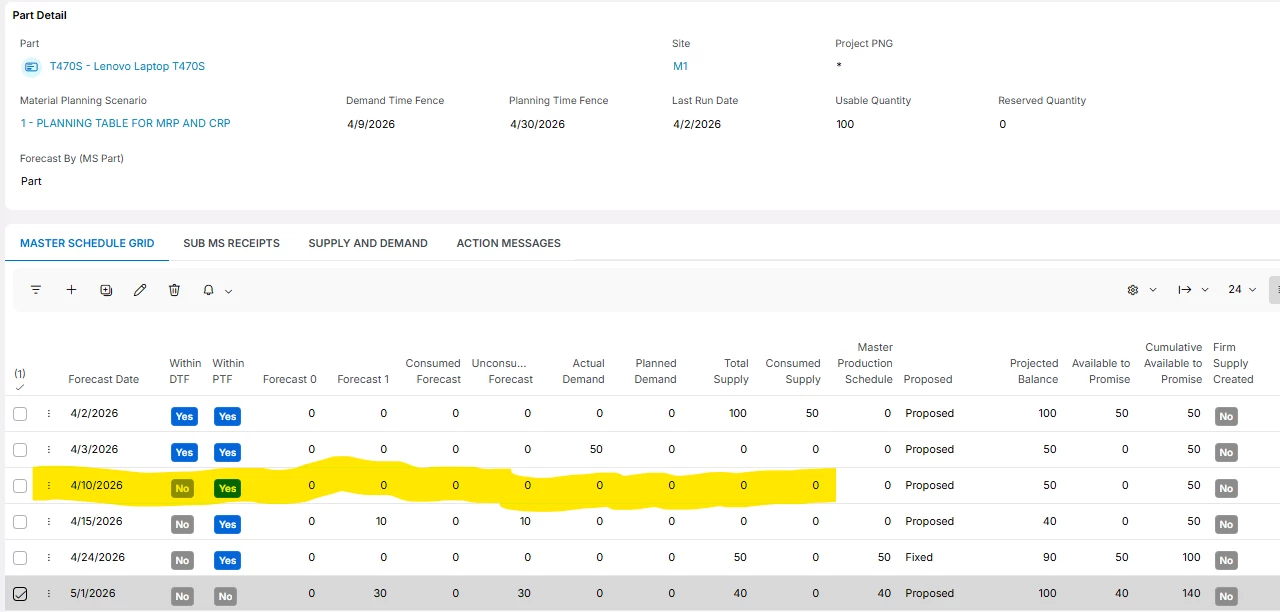Sort by Forecast Date column header
Screen dimensions: 1280x612
click(x=103, y=379)
